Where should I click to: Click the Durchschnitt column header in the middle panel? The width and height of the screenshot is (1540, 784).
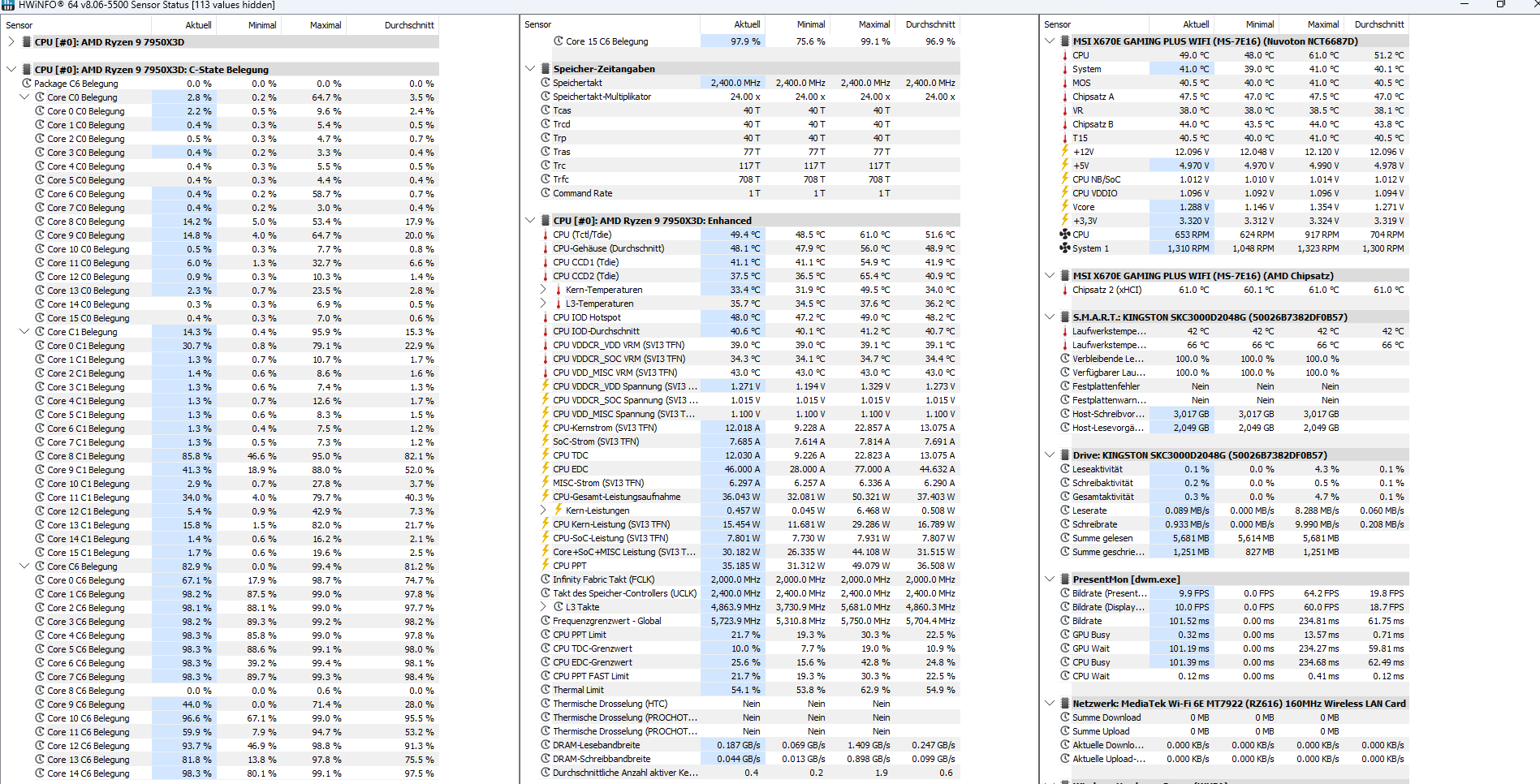[930, 24]
